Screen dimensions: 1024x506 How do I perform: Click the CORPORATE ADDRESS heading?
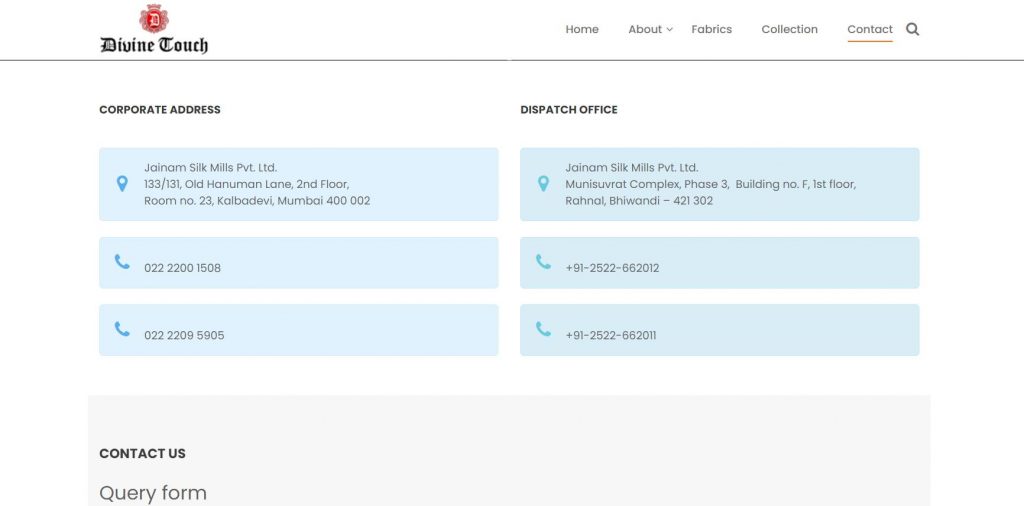click(160, 110)
